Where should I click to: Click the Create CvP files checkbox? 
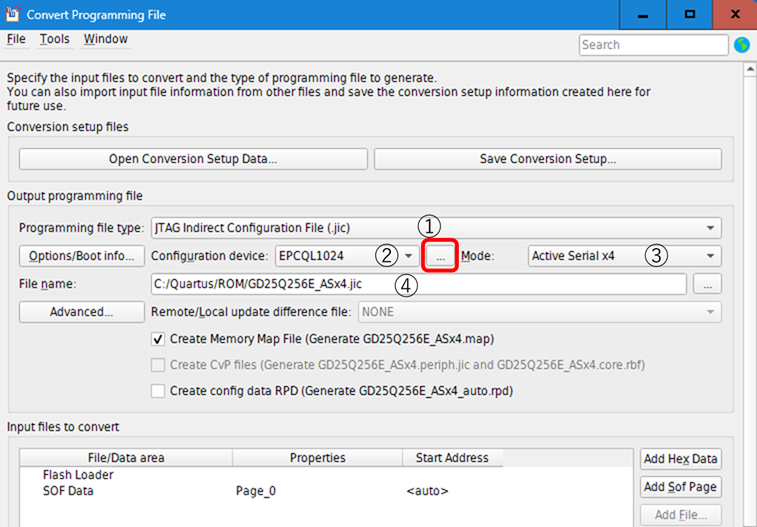(158, 365)
